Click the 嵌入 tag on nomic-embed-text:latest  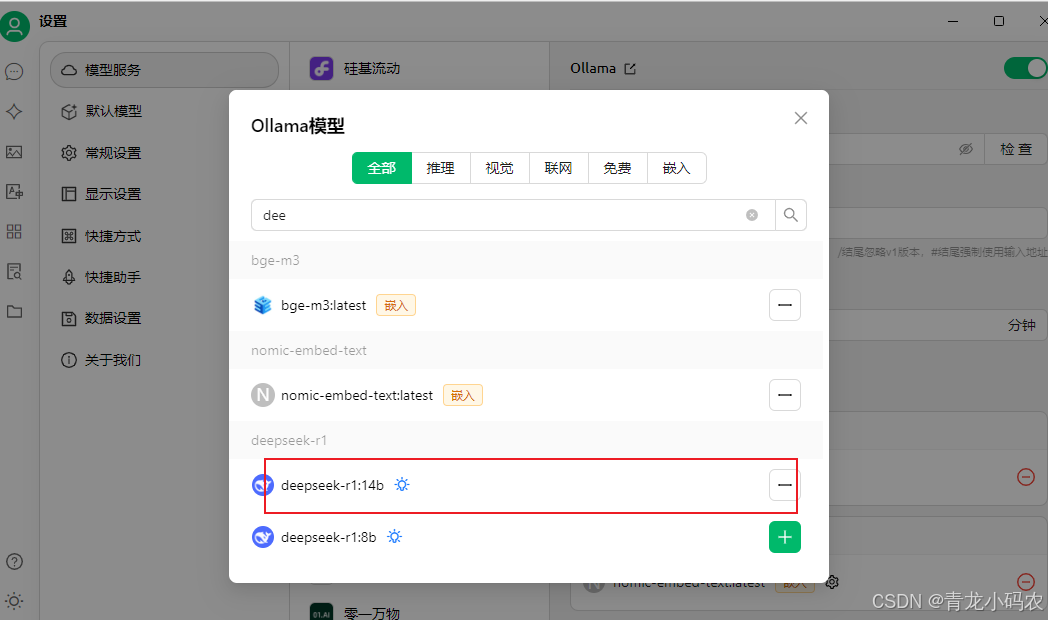(463, 396)
